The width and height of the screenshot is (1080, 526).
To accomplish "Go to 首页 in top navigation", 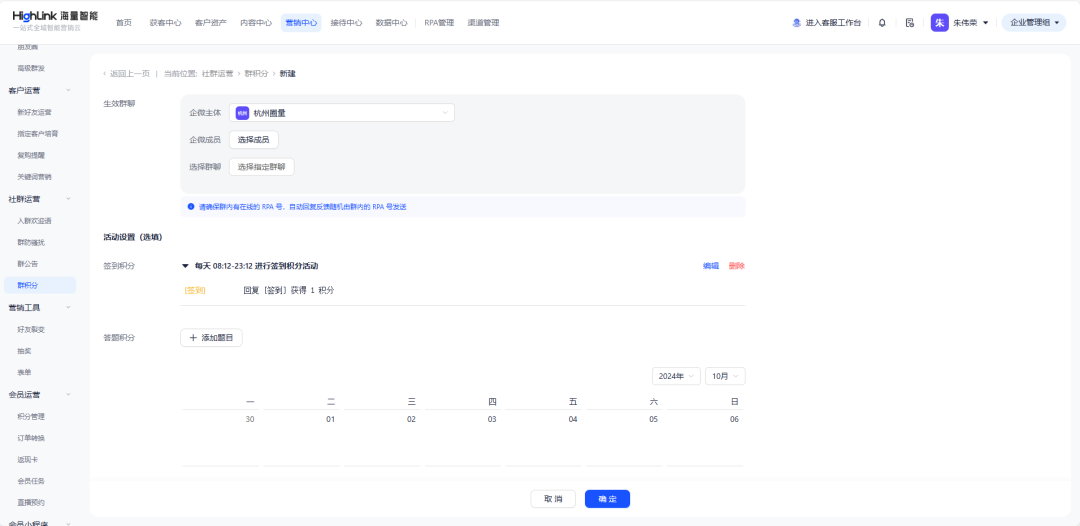I will click(x=123, y=23).
